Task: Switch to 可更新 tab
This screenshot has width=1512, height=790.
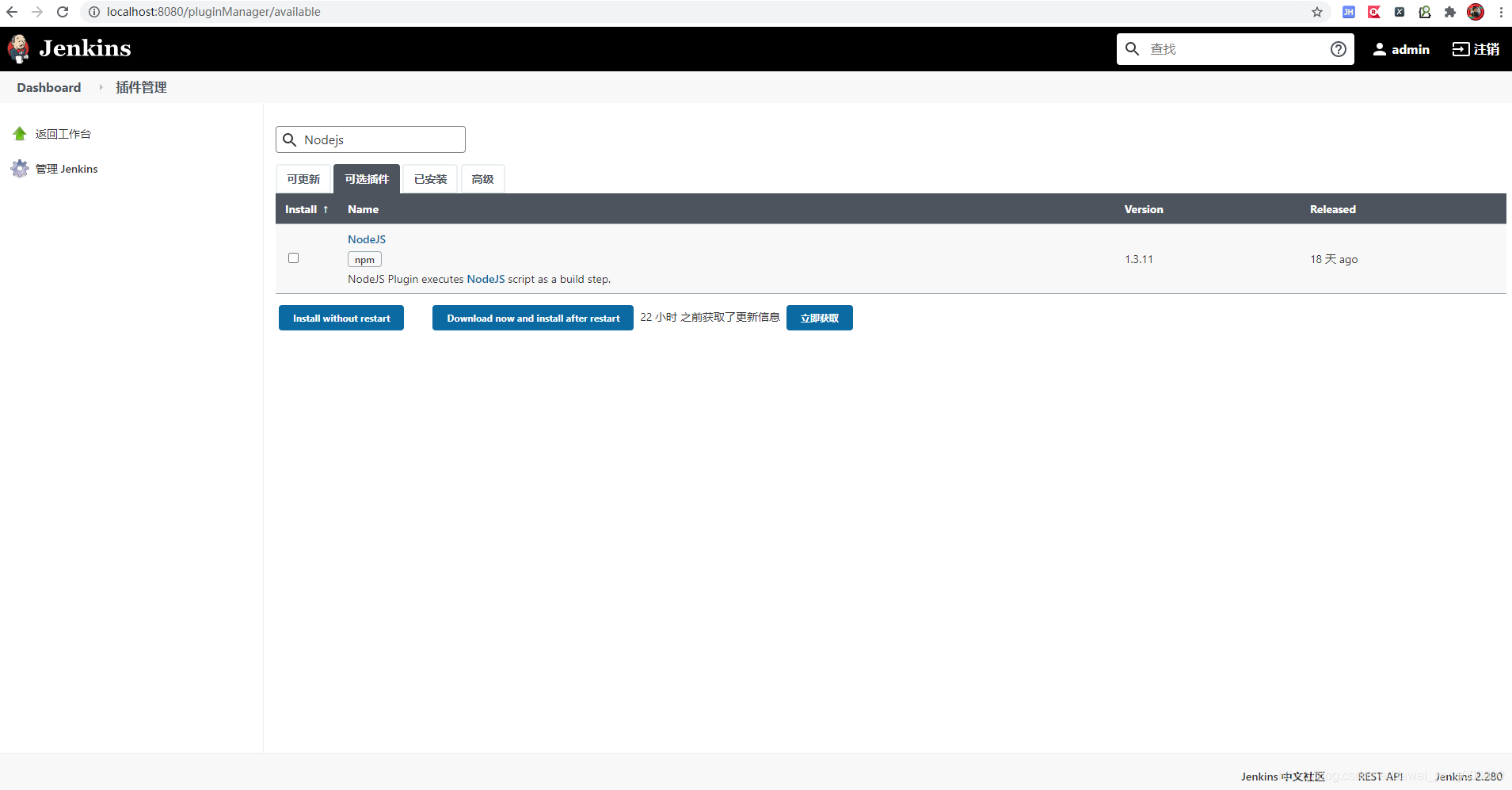Action: point(303,179)
